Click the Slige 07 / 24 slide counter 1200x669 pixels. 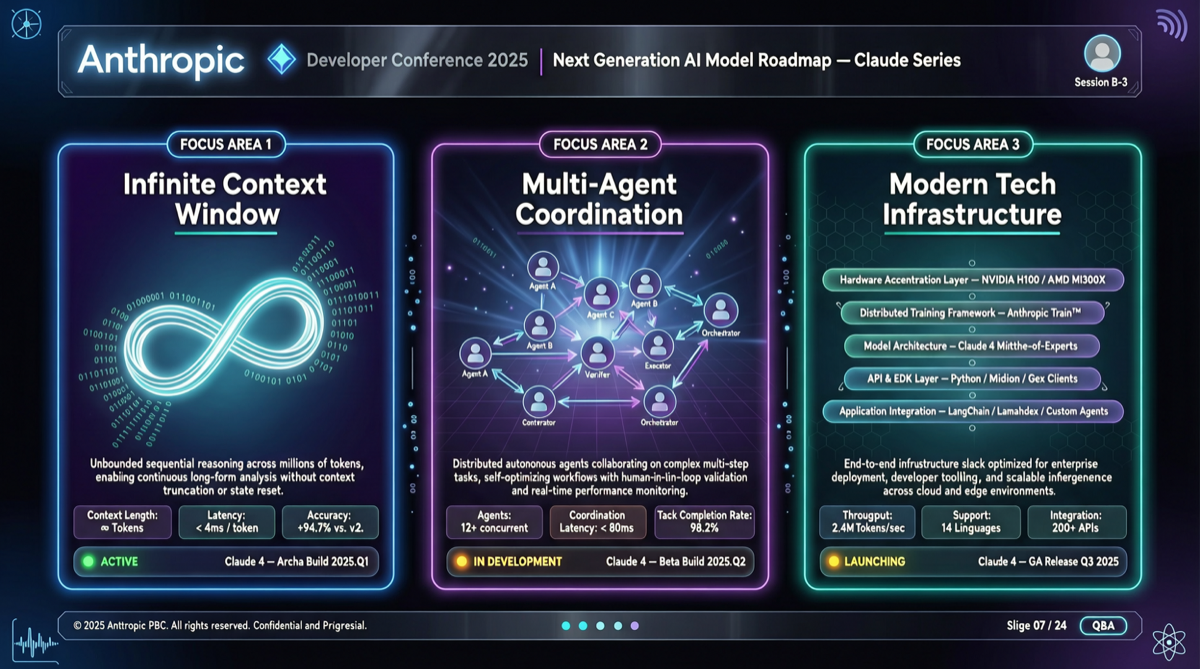click(1036, 626)
